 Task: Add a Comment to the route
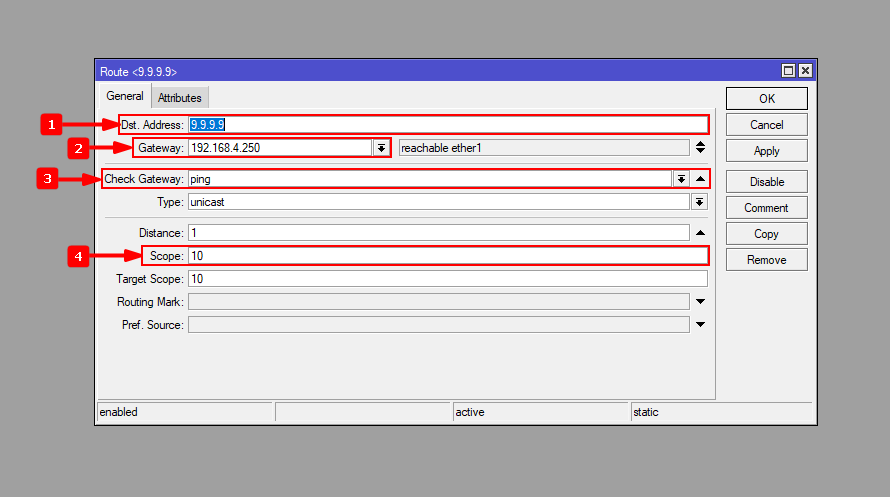coord(766,208)
